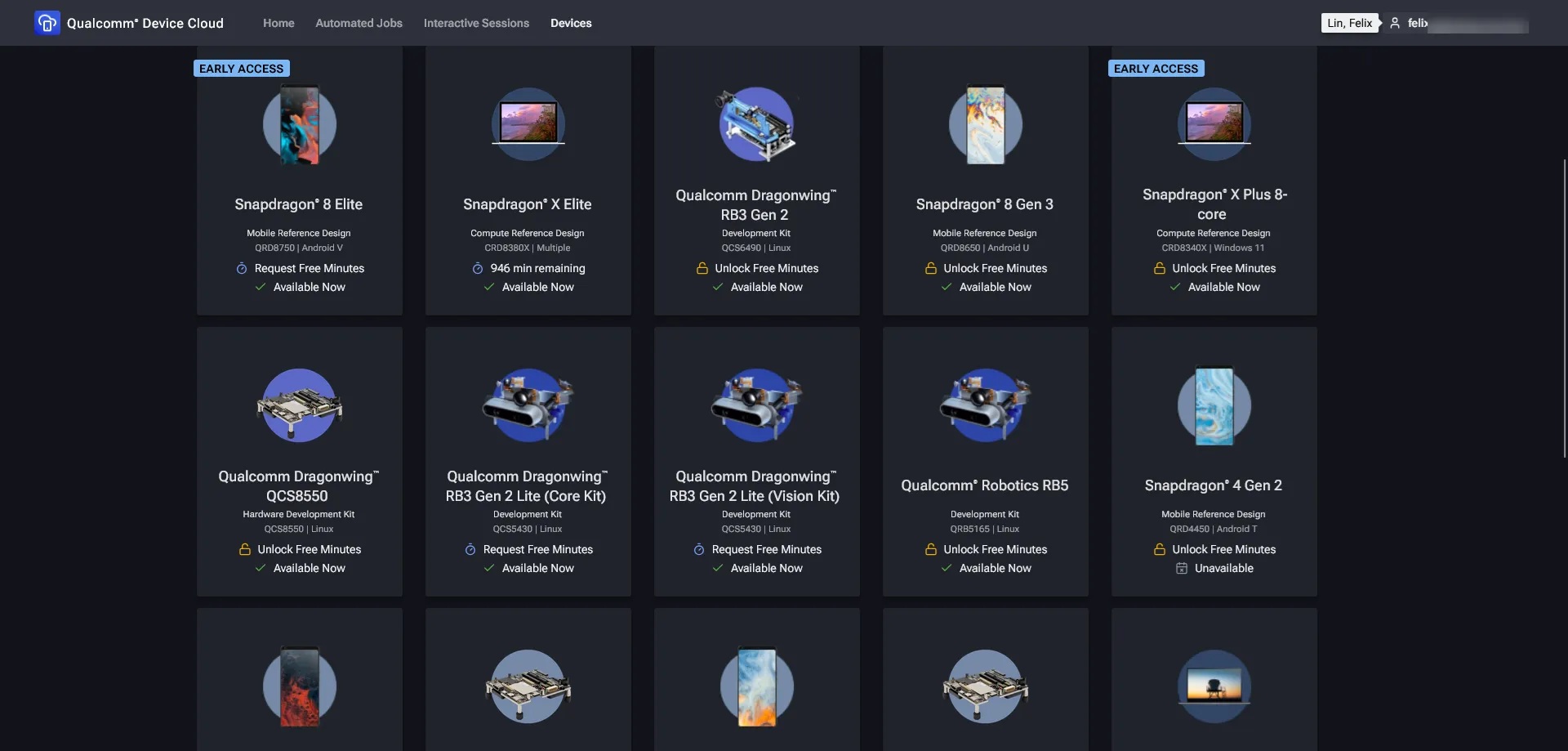Click the timer icon on Snapdragon X Elite
The width and height of the screenshot is (1568, 751).
pyautogui.click(x=478, y=268)
